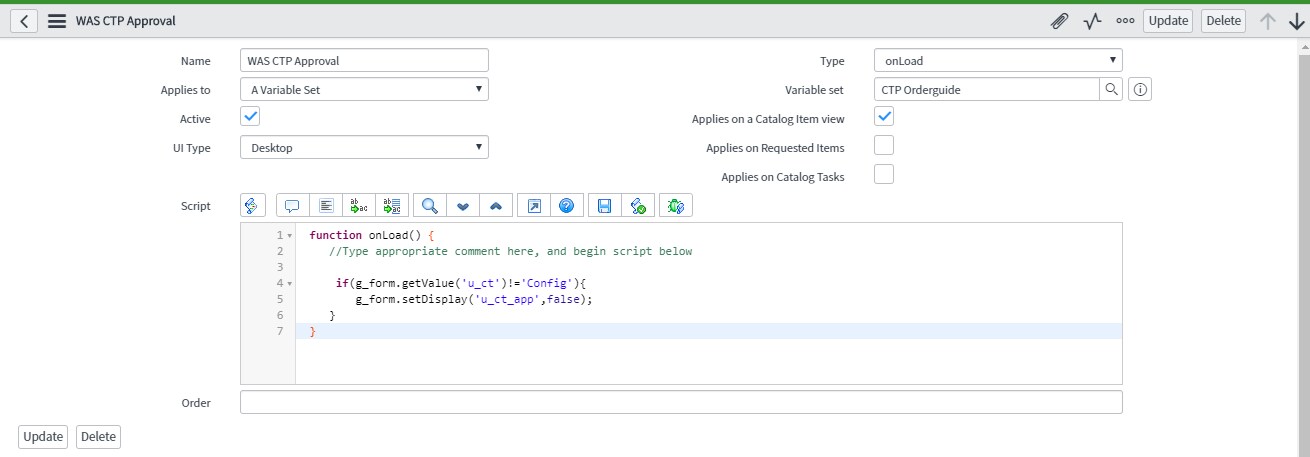The width and height of the screenshot is (1310, 457).
Task: Toggle the syntax editor script icon
Action: [x=252, y=205]
